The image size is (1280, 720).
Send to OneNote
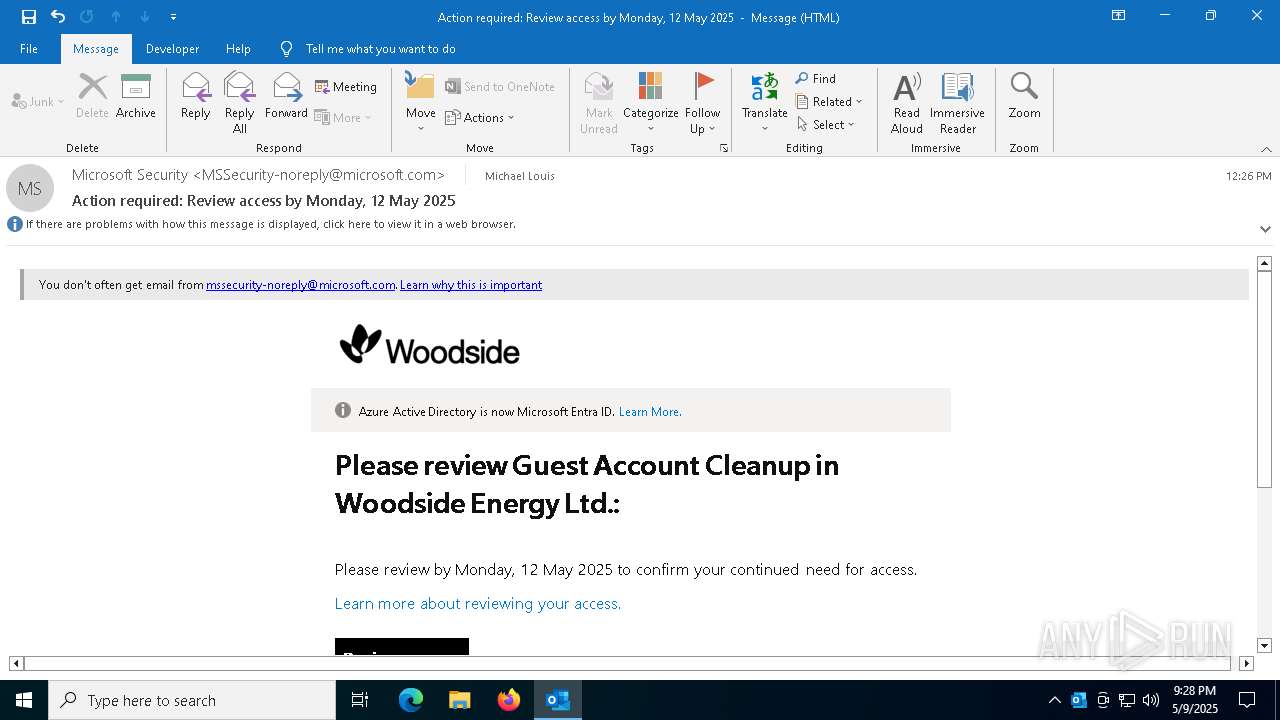pyautogui.click(x=500, y=87)
